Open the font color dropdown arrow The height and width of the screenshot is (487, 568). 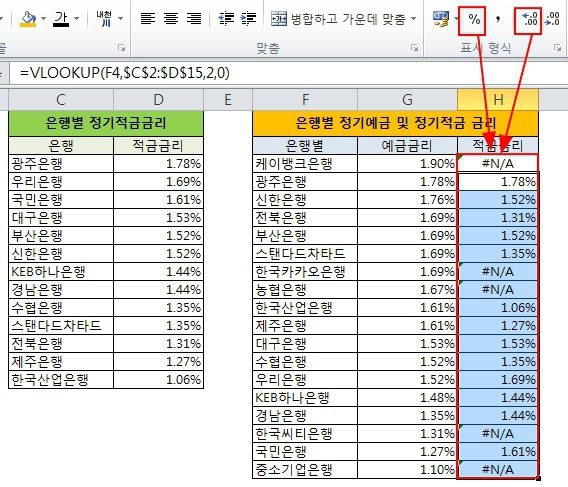pyautogui.click(x=76, y=18)
